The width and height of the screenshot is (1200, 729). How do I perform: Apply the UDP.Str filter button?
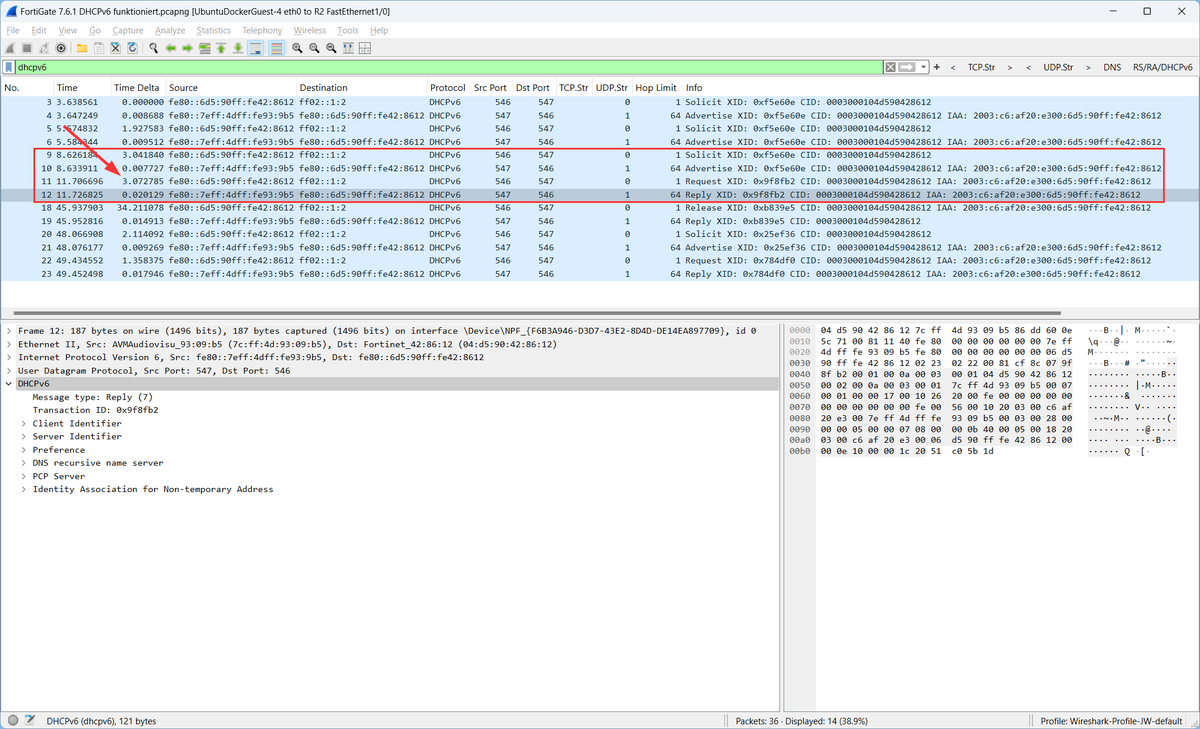(1057, 67)
